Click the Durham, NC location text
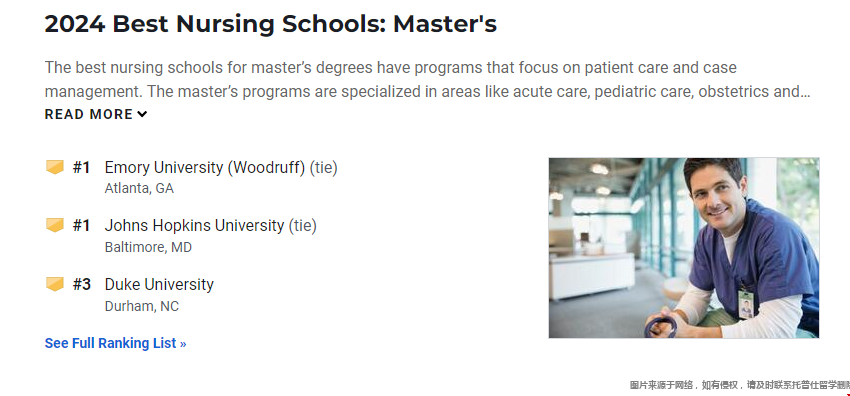The width and height of the screenshot is (850, 396). (x=141, y=307)
